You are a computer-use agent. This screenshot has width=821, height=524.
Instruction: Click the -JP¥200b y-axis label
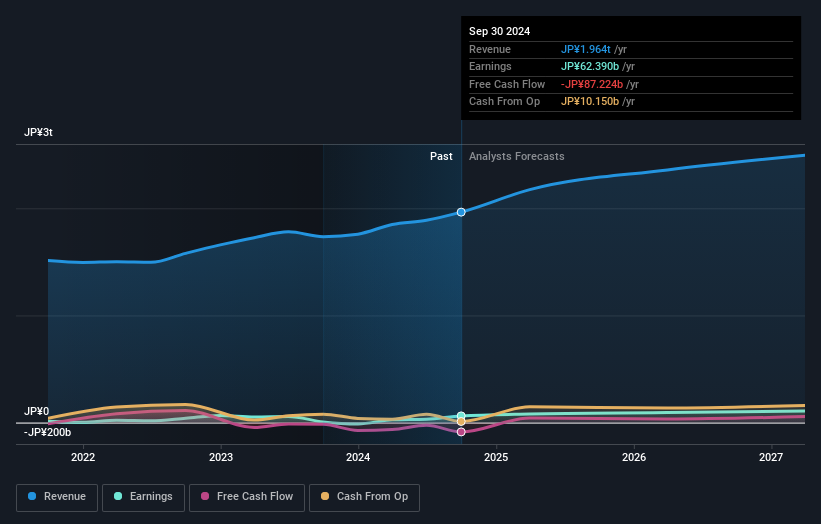pyautogui.click(x=47, y=432)
